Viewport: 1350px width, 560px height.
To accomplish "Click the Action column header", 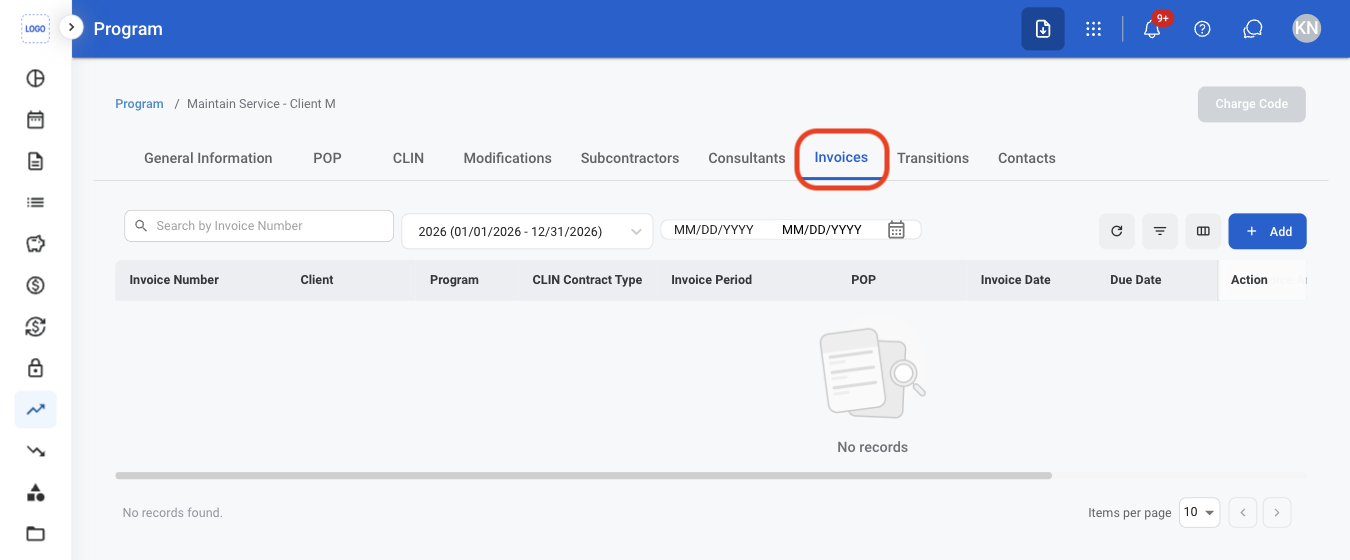I will click(x=1249, y=280).
